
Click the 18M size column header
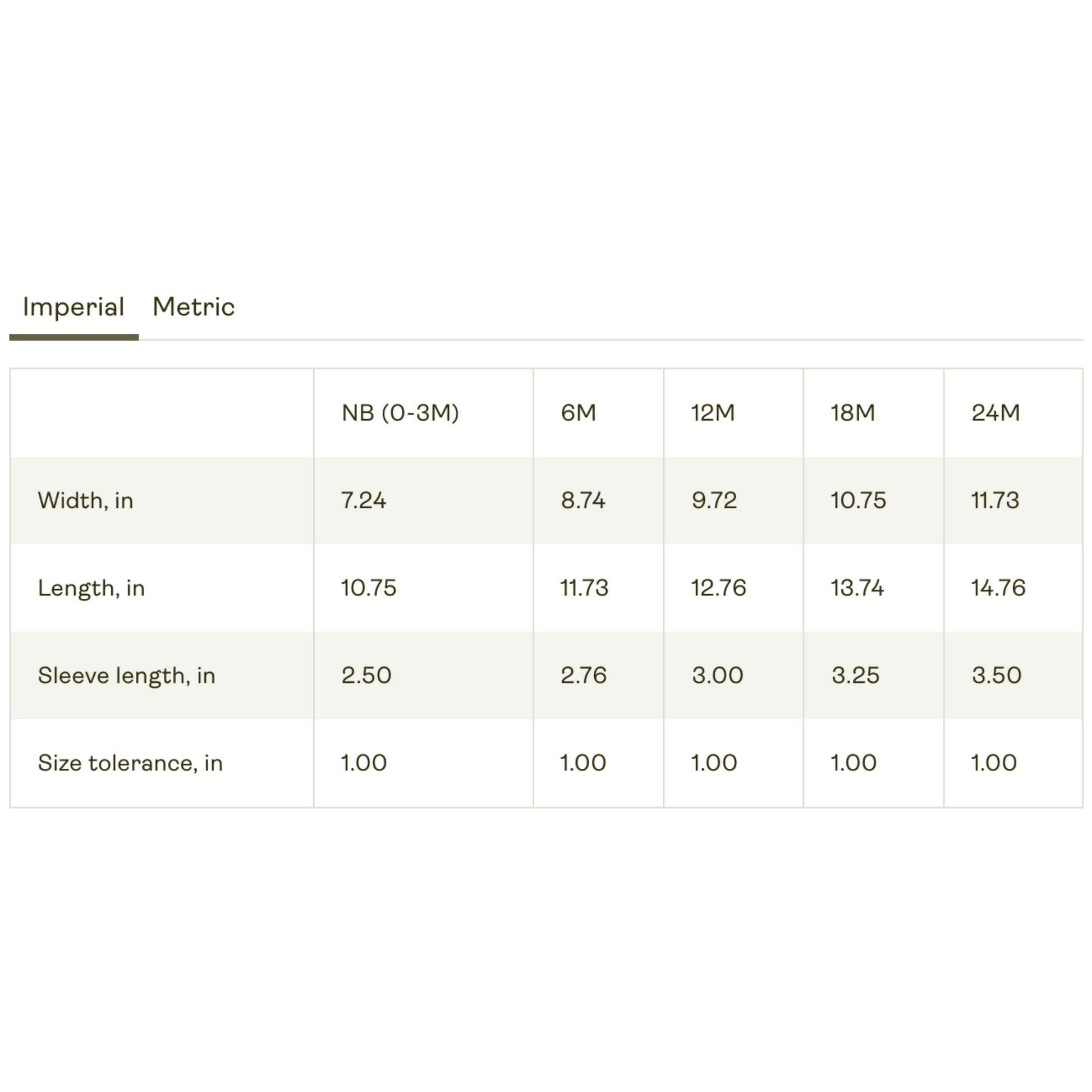[852, 412]
